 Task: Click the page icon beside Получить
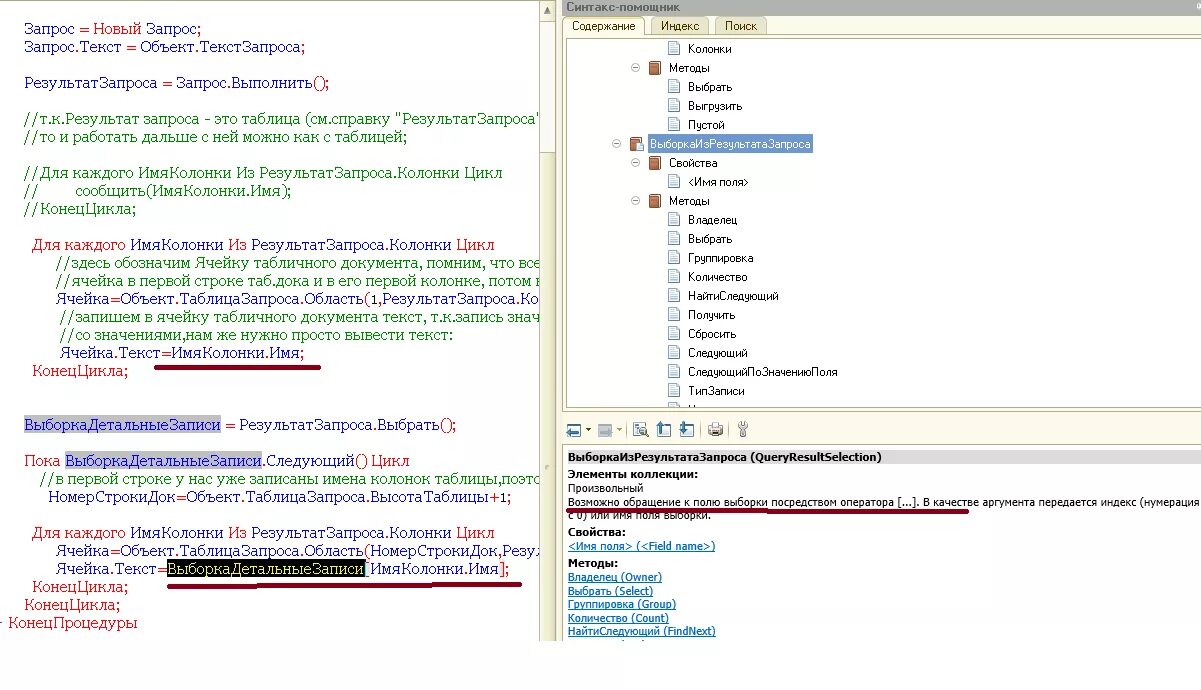pos(674,314)
